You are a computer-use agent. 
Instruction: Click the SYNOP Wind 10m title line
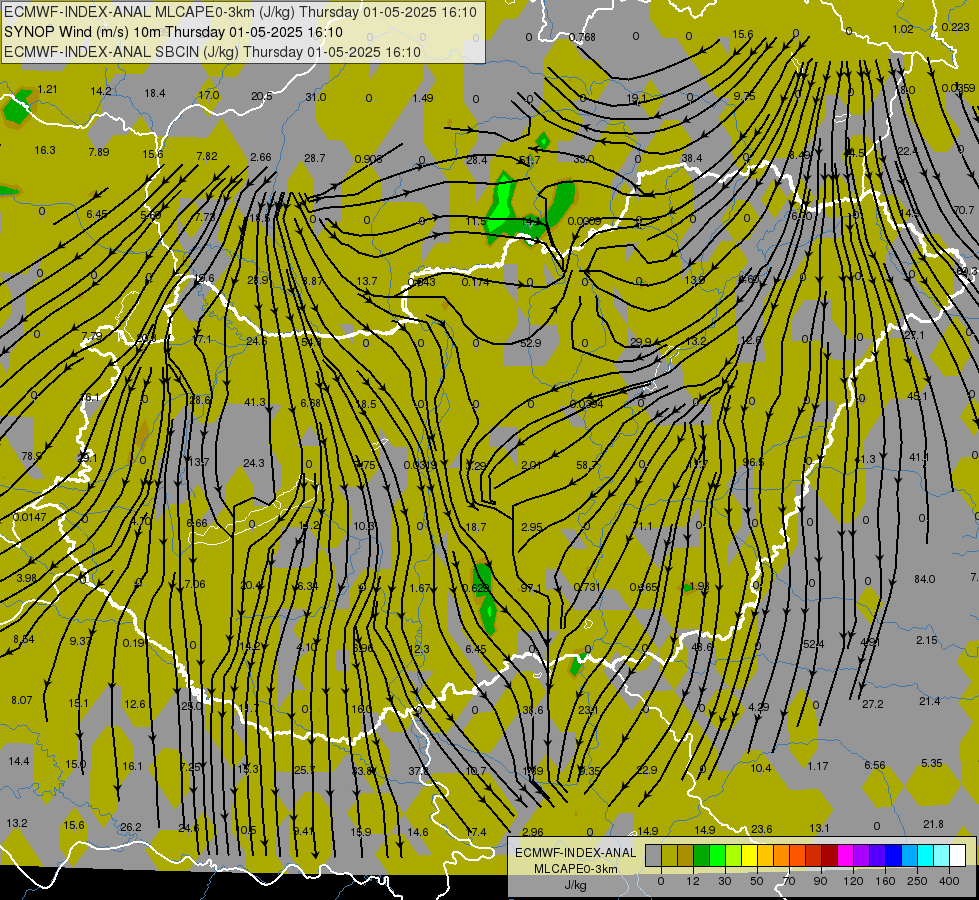173,32
